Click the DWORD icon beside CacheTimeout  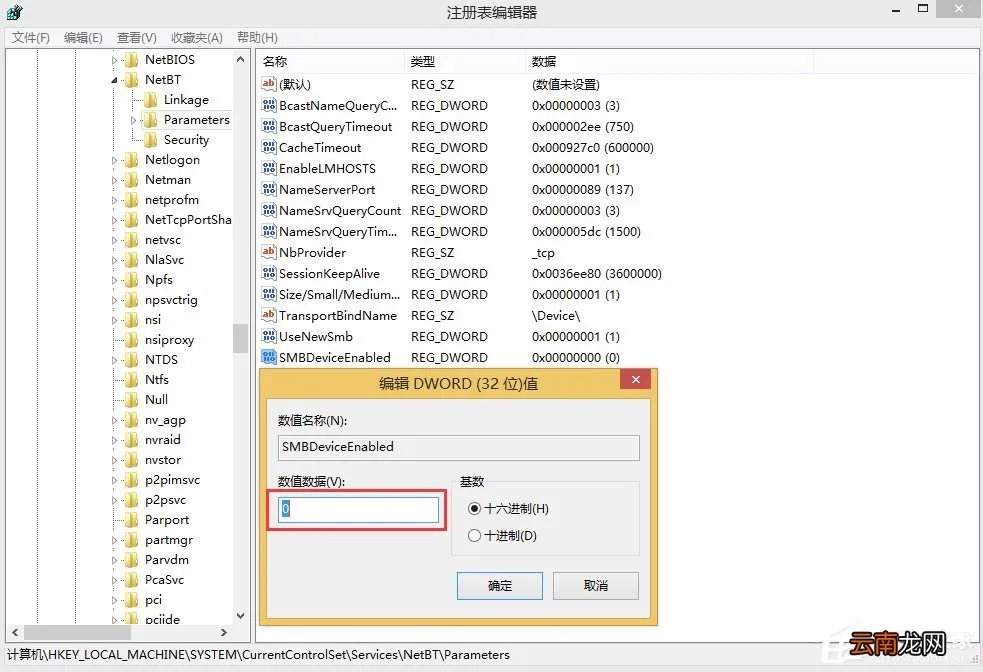pos(267,147)
